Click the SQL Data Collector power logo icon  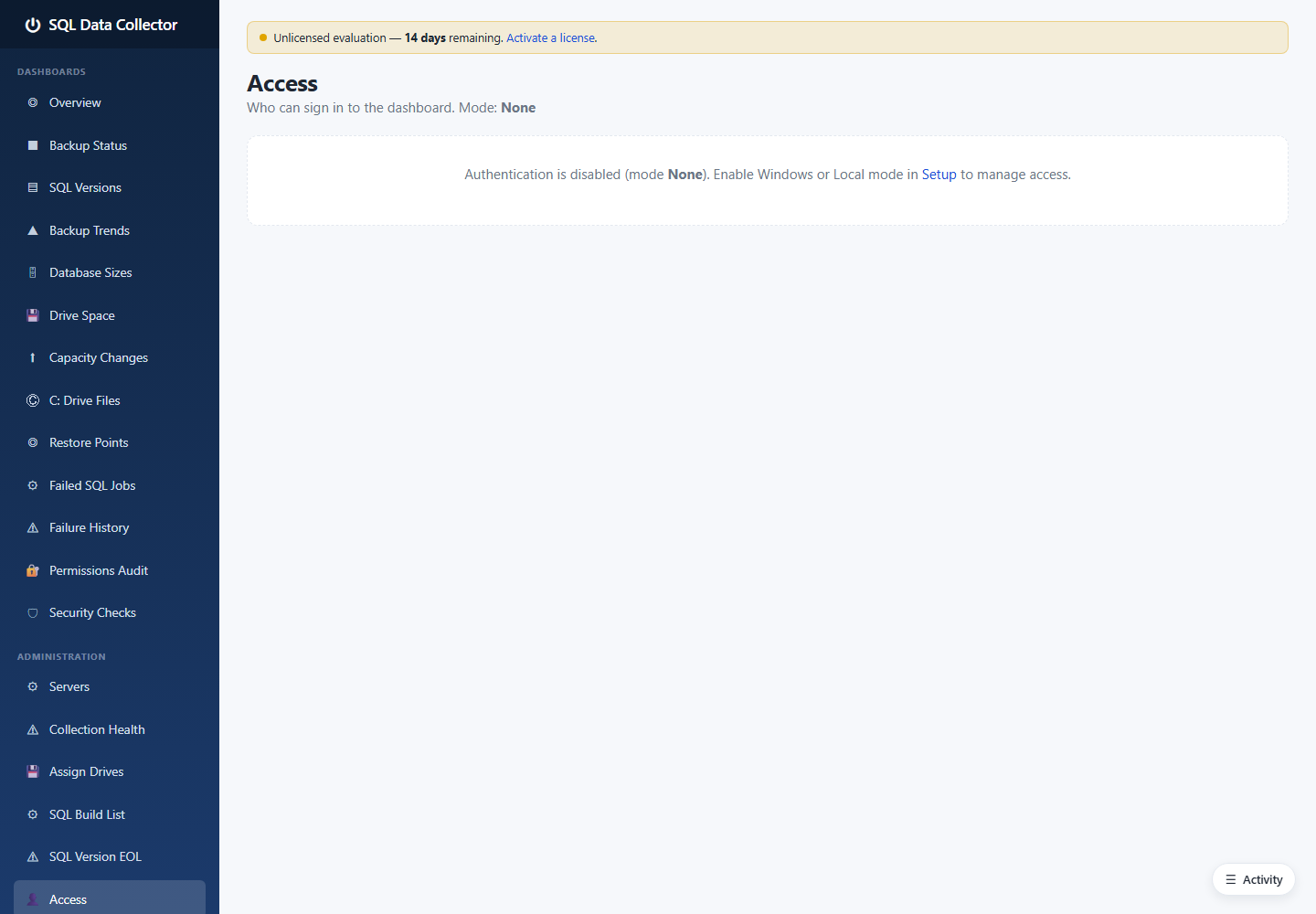click(x=33, y=25)
